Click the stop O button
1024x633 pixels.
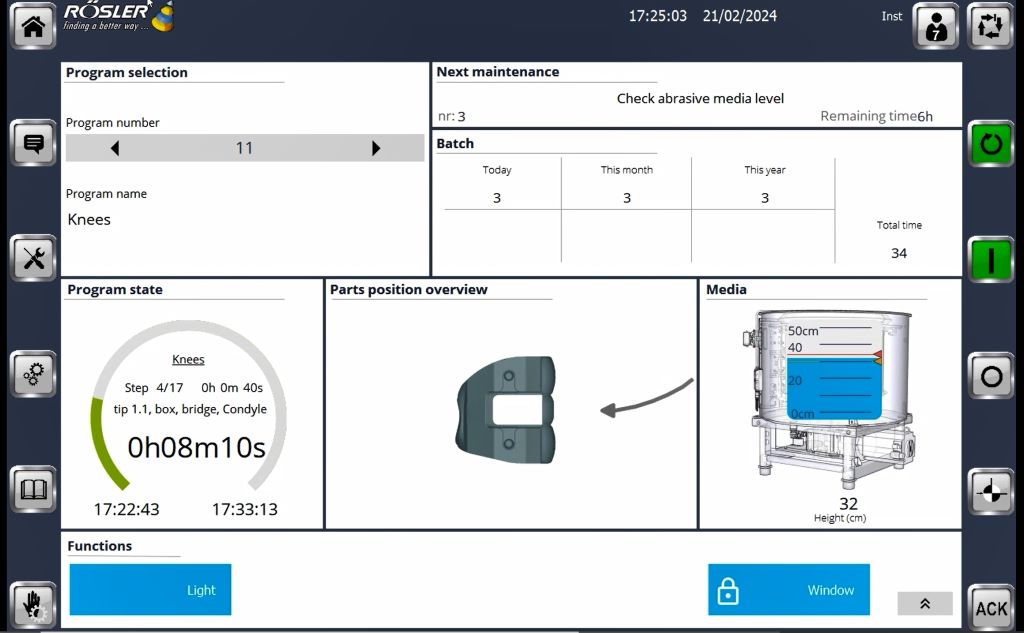coord(991,376)
